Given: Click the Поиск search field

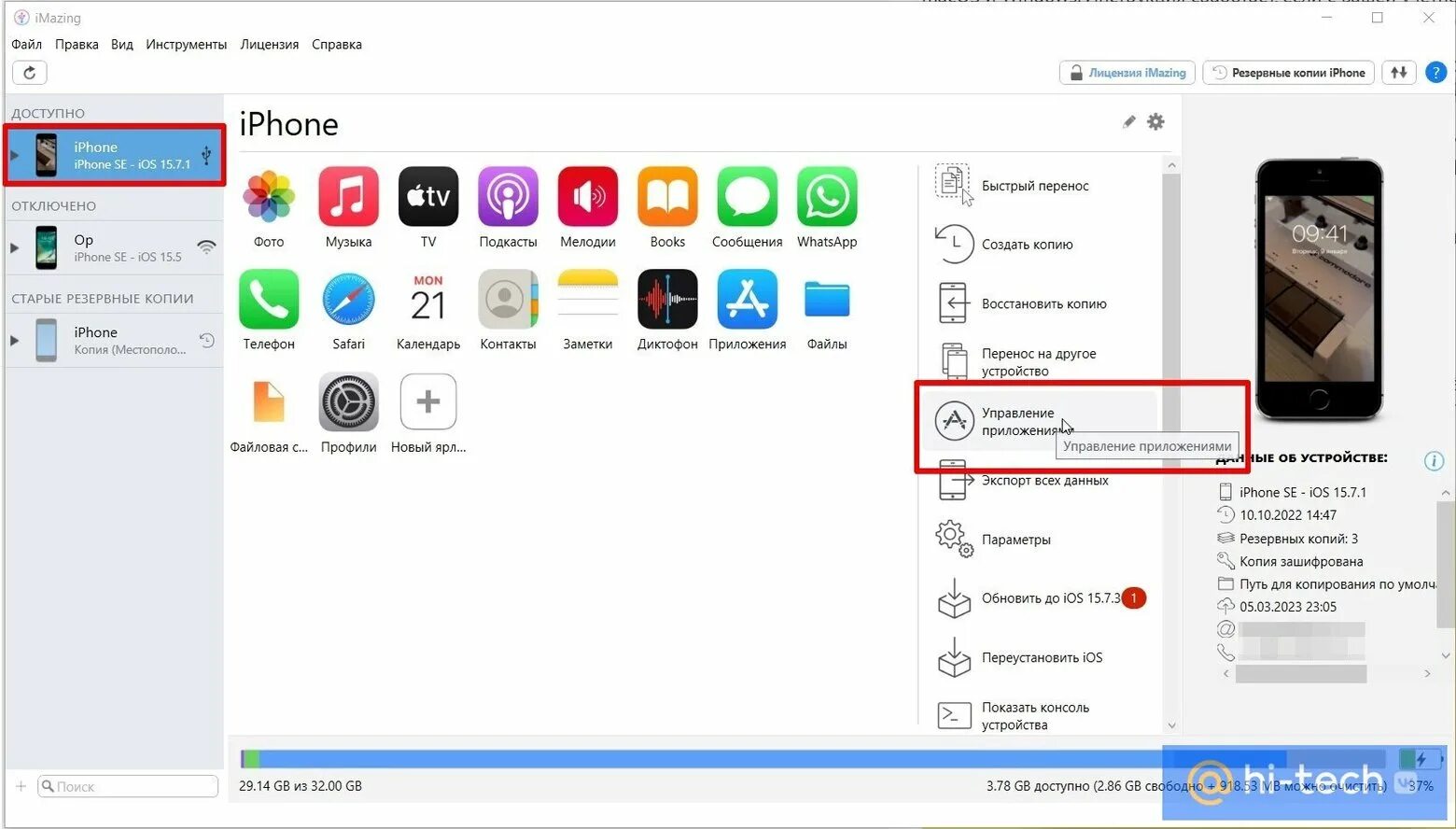Looking at the screenshot, I should pyautogui.click(x=128, y=787).
